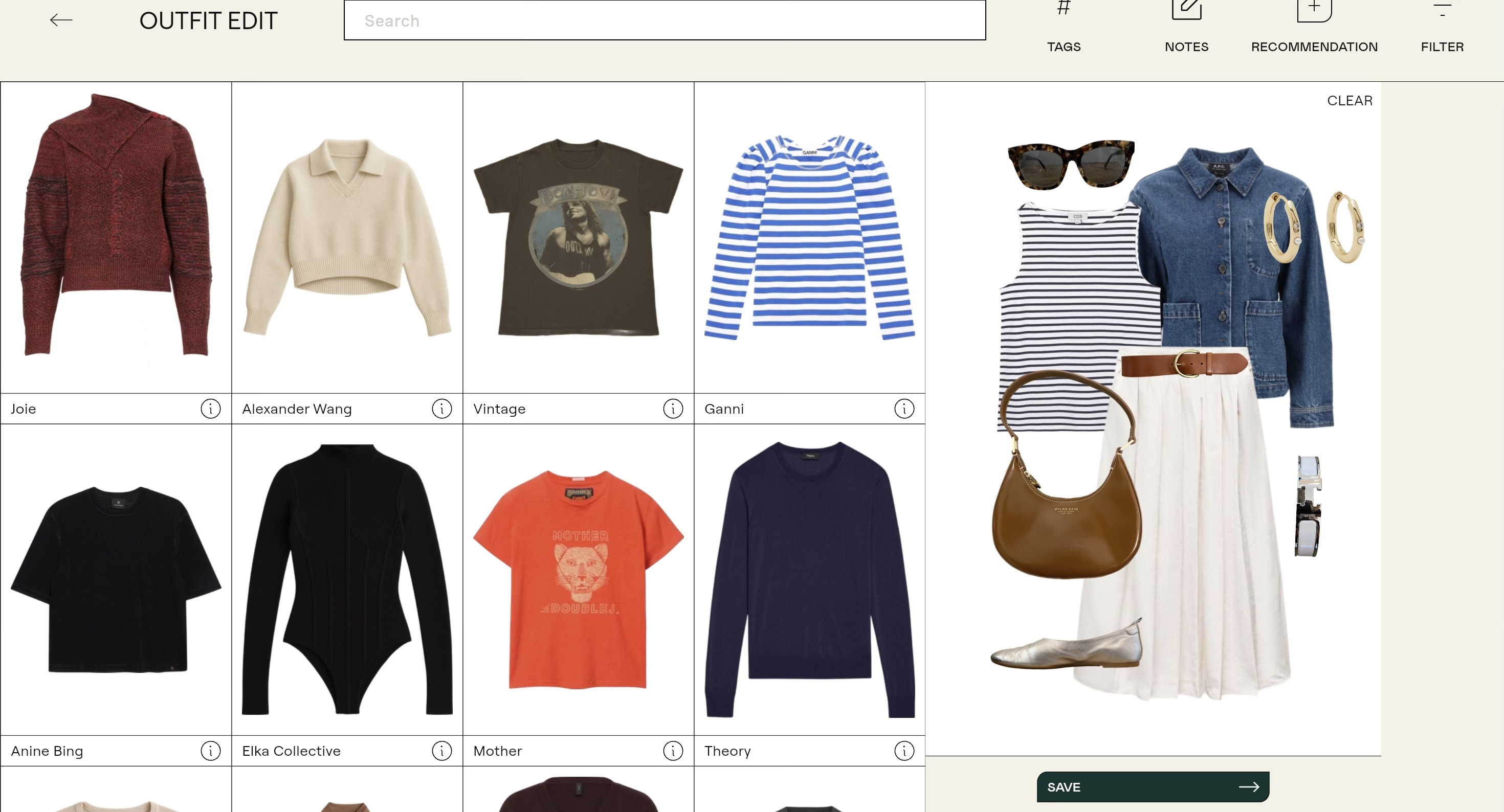Show info for the Anine Bing tee
1504x812 pixels.
210,751
